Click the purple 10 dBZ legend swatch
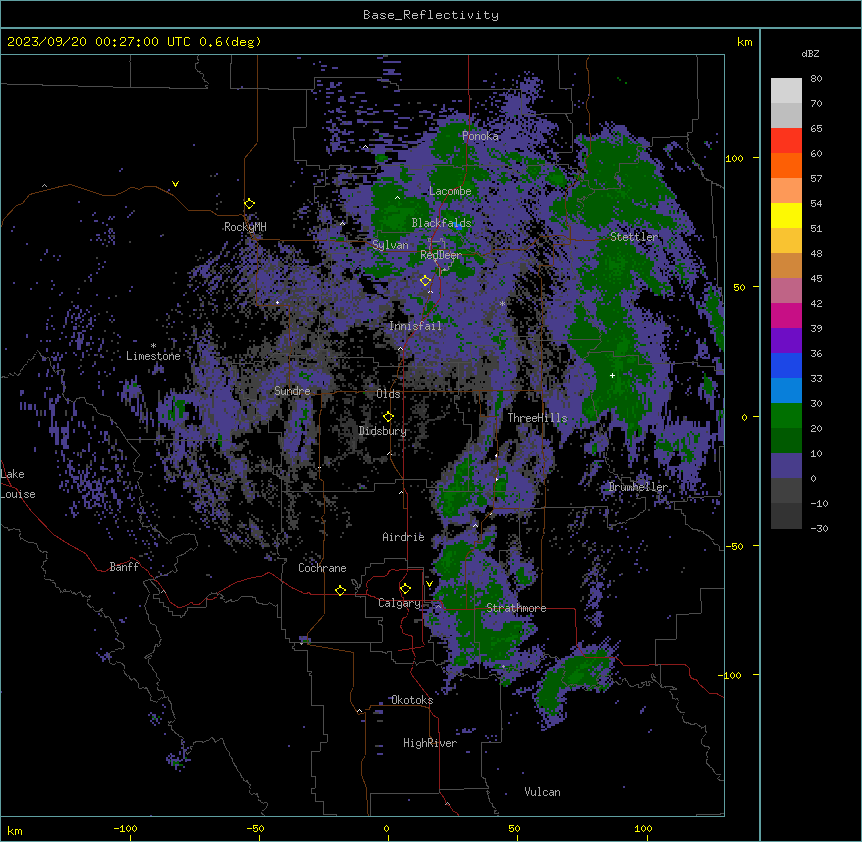The height and width of the screenshot is (842, 862). 786,466
